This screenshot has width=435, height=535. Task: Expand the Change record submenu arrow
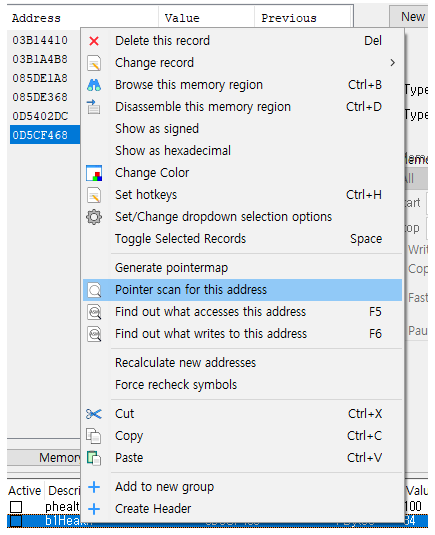[x=393, y=63]
